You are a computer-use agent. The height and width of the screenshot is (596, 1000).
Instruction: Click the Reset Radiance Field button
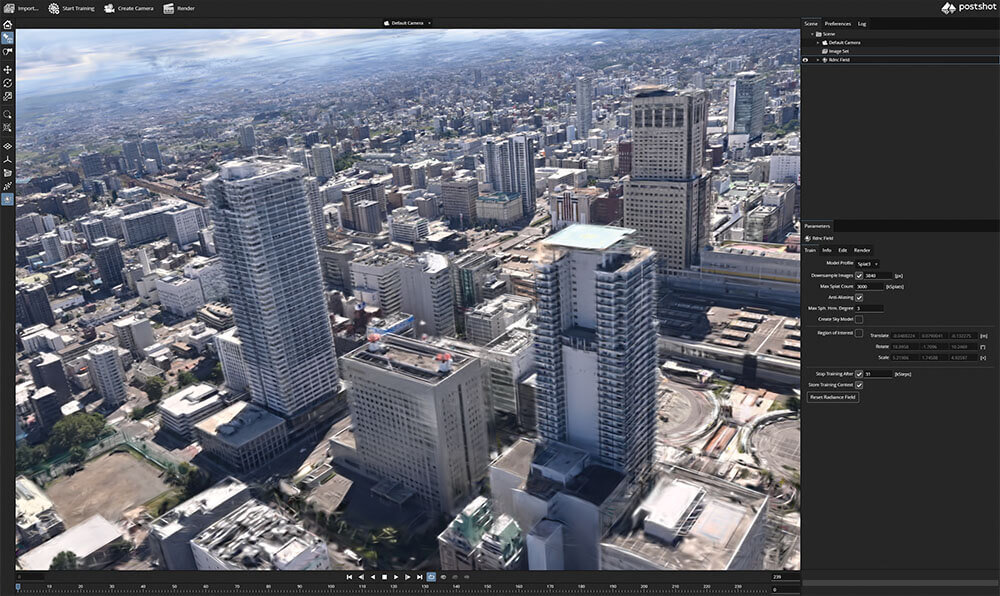pos(832,397)
